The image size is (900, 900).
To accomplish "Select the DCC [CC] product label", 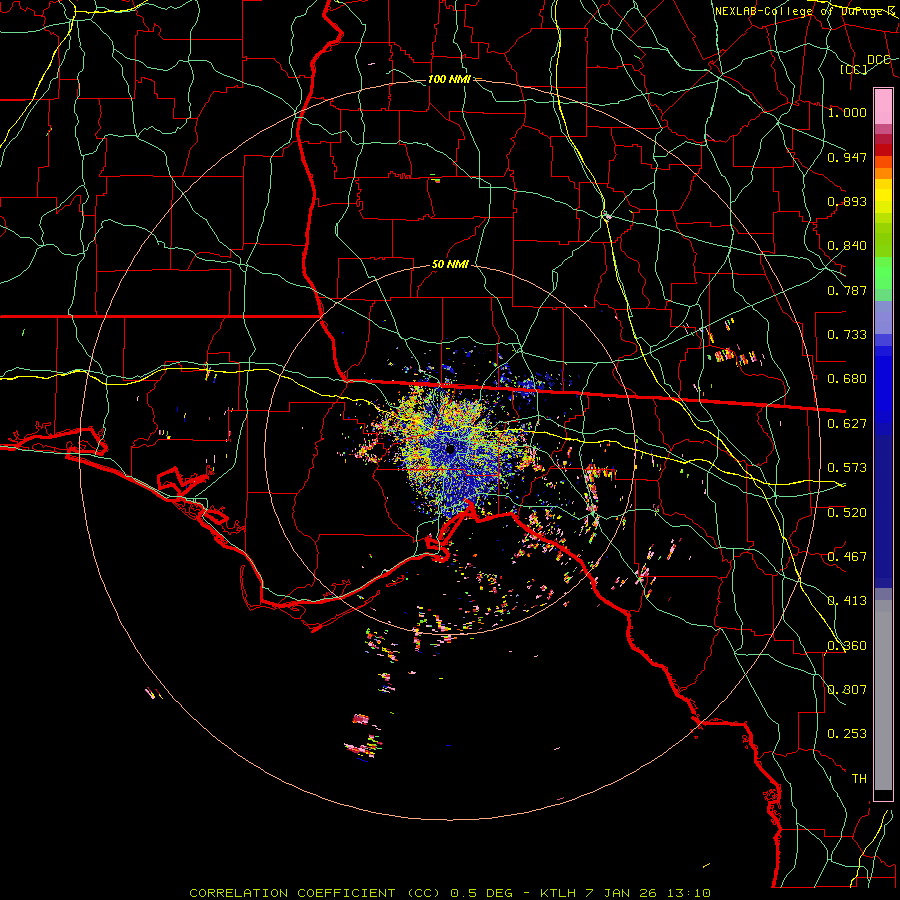I will [865, 64].
